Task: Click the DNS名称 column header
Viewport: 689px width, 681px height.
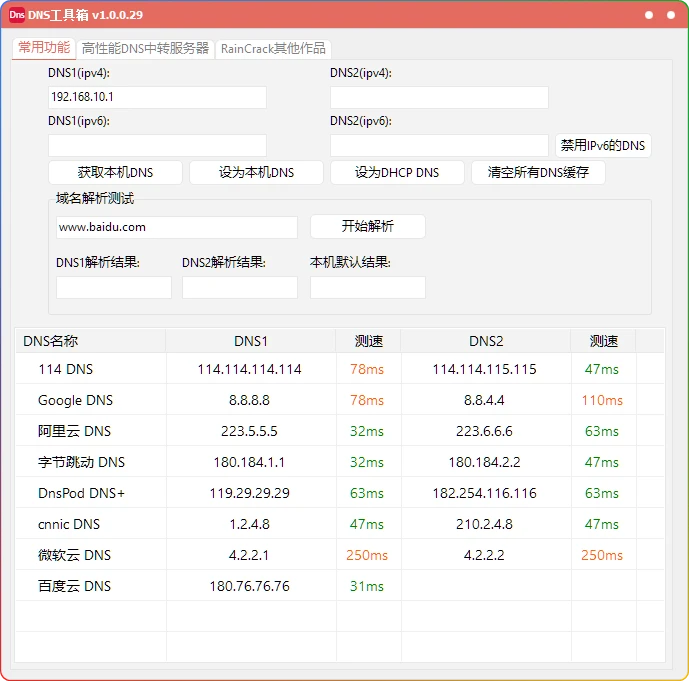Action: (x=91, y=341)
